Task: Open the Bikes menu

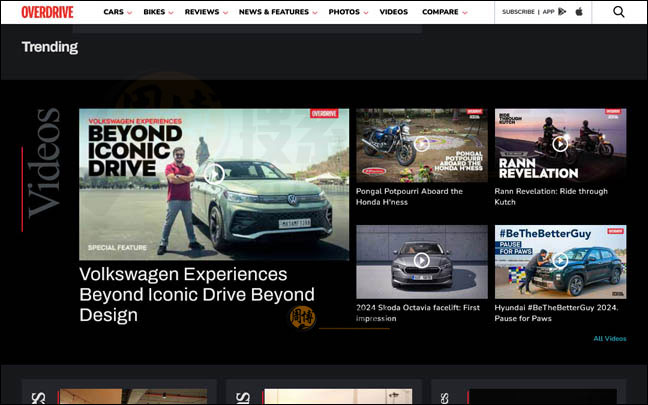Action: pyautogui.click(x=154, y=12)
